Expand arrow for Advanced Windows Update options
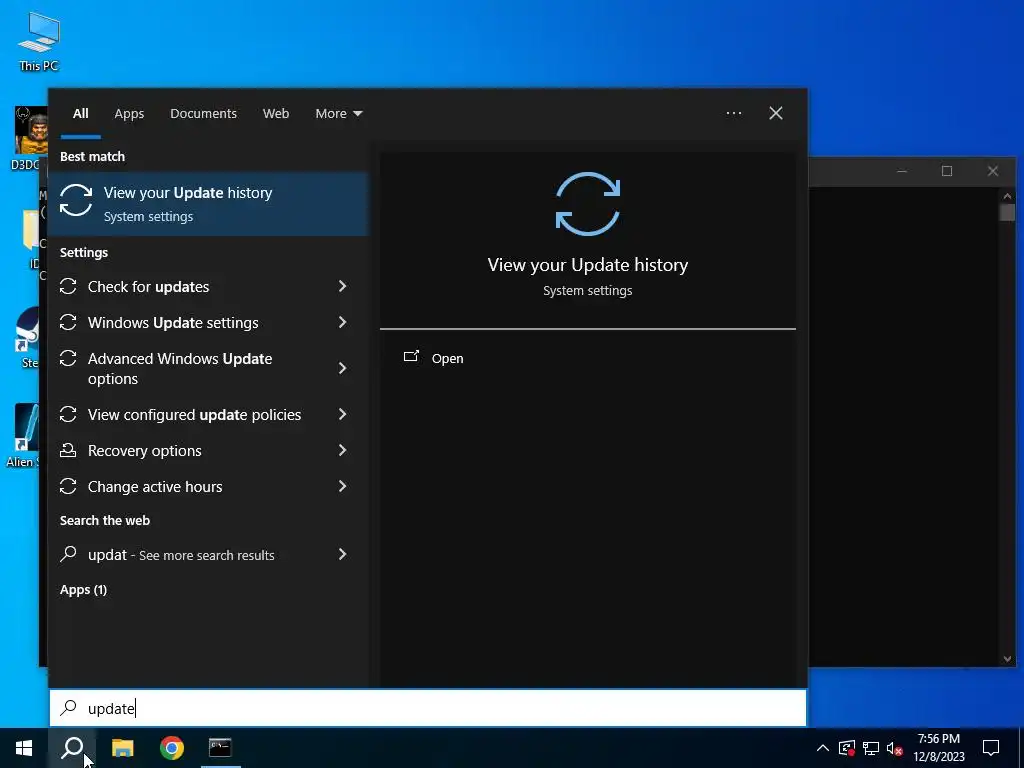 [342, 368]
